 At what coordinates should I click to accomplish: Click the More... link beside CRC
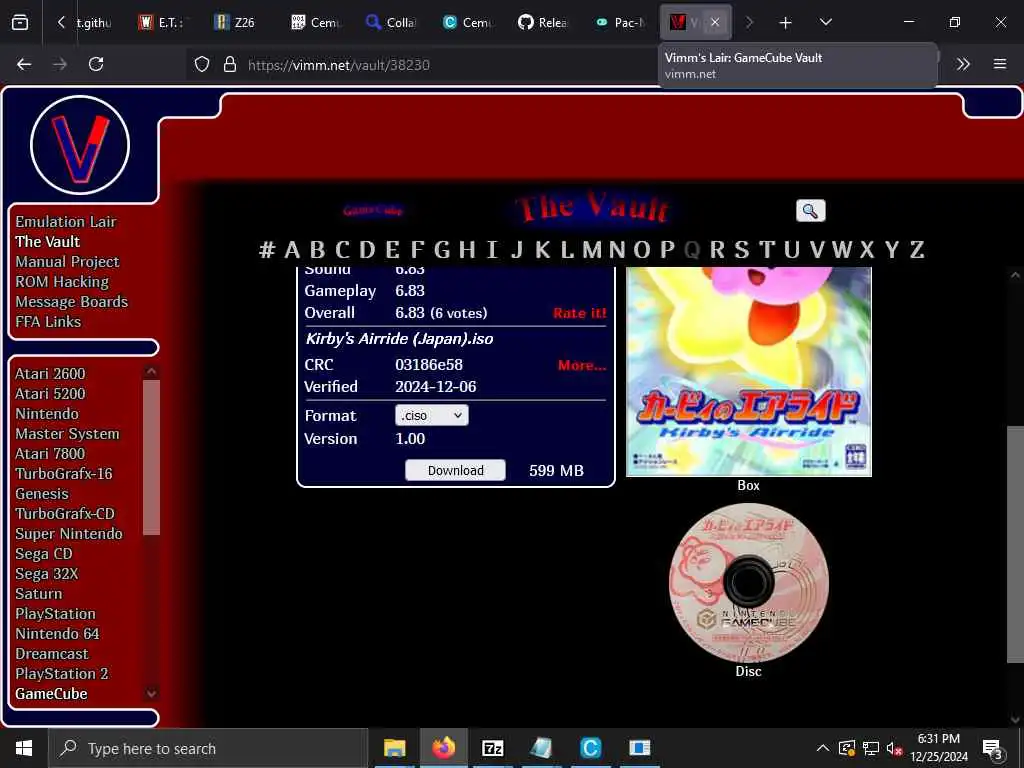coord(582,365)
